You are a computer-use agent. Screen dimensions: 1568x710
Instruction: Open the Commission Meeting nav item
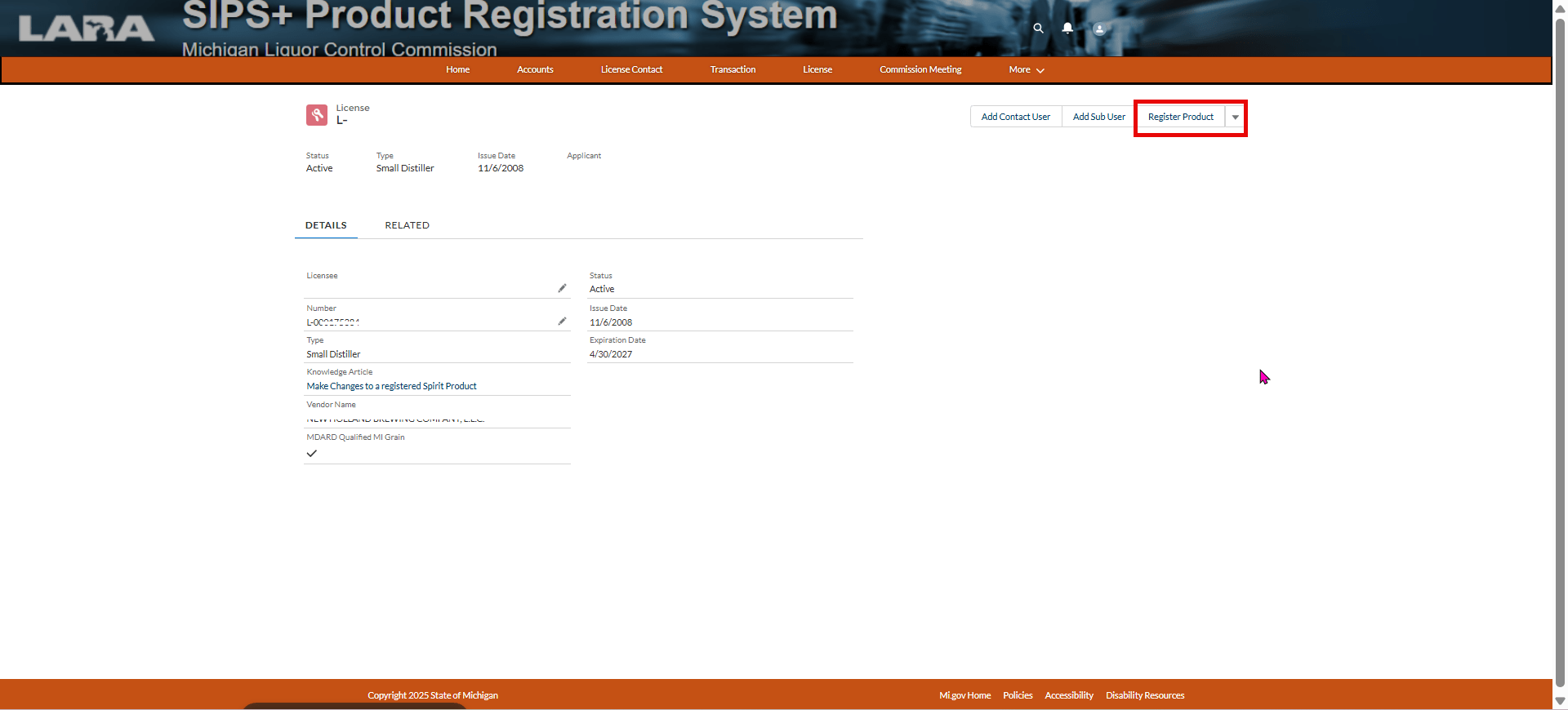click(x=920, y=70)
